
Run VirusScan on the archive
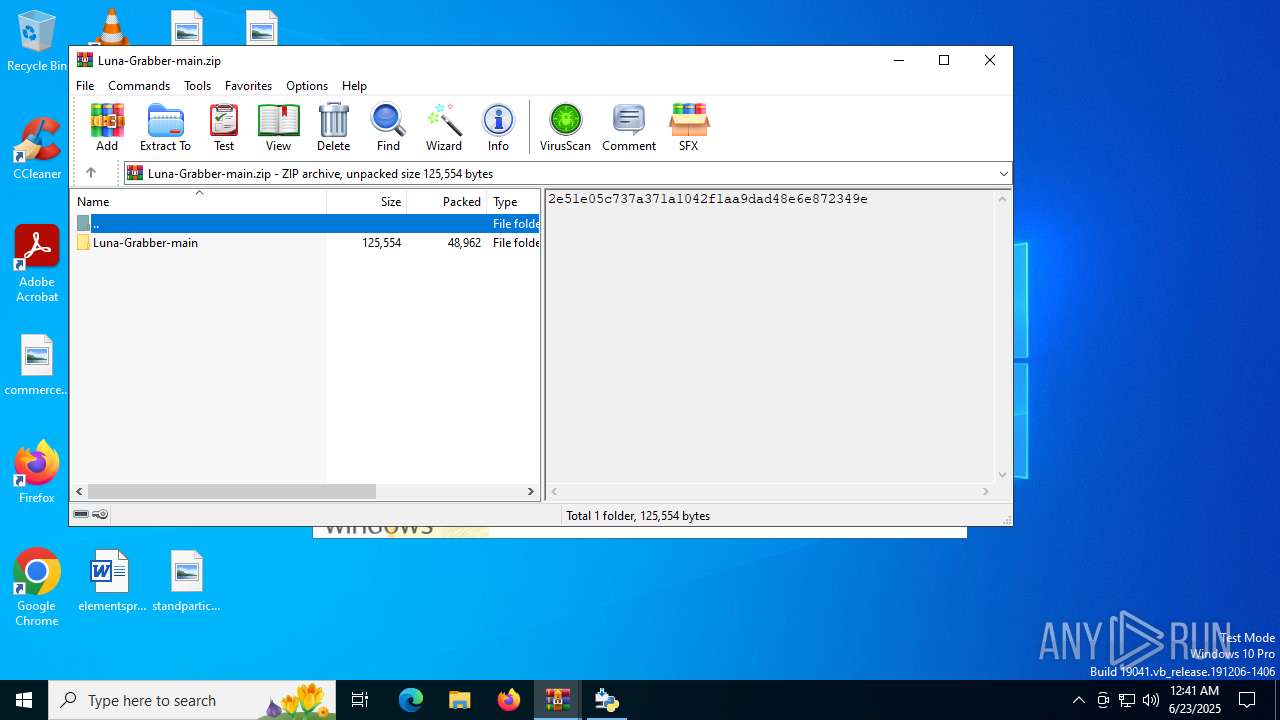[x=565, y=127]
